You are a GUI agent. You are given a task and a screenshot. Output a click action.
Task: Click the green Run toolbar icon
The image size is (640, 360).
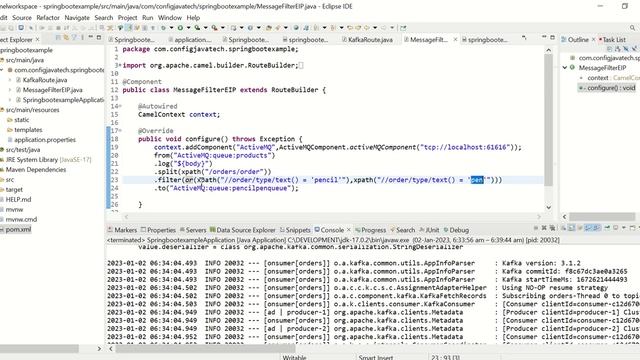(180, 28)
